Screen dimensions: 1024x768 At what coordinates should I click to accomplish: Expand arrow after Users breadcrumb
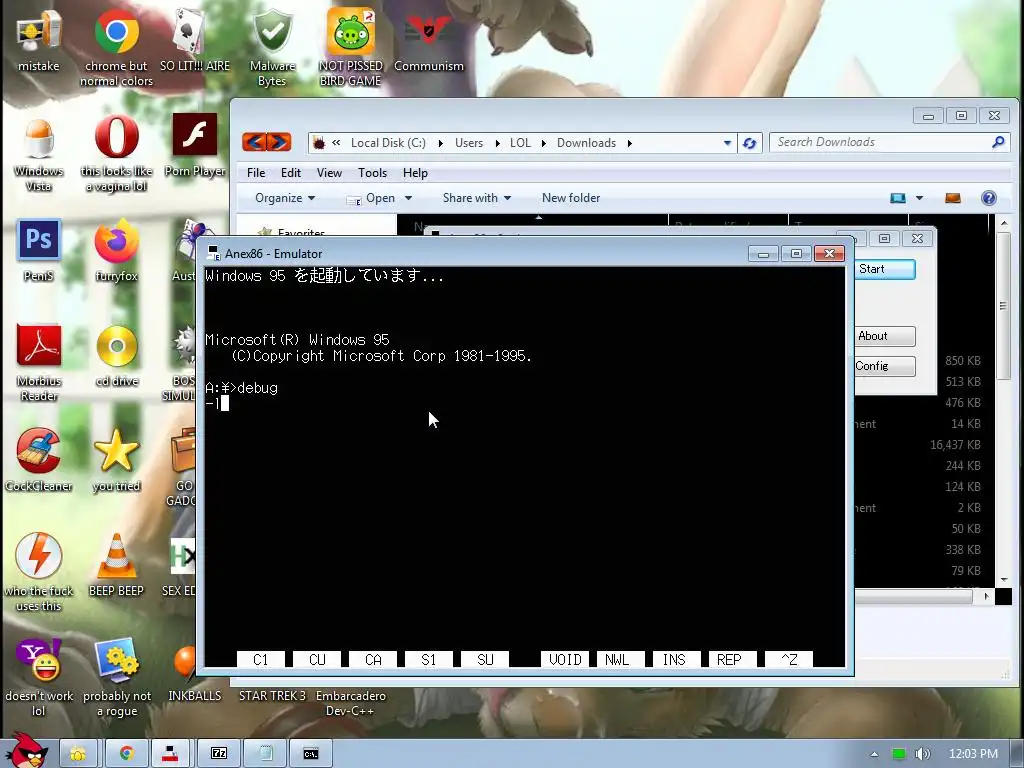(497, 143)
